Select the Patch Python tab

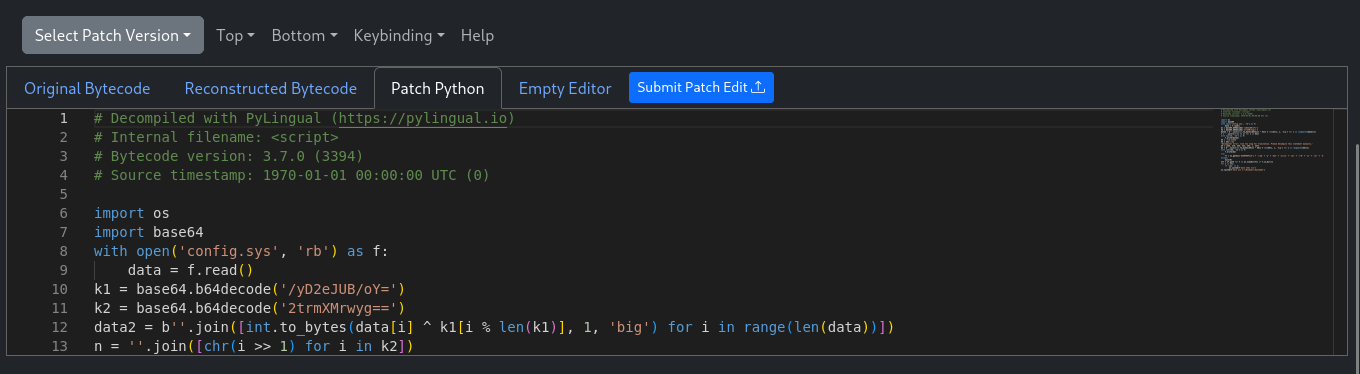coord(438,88)
